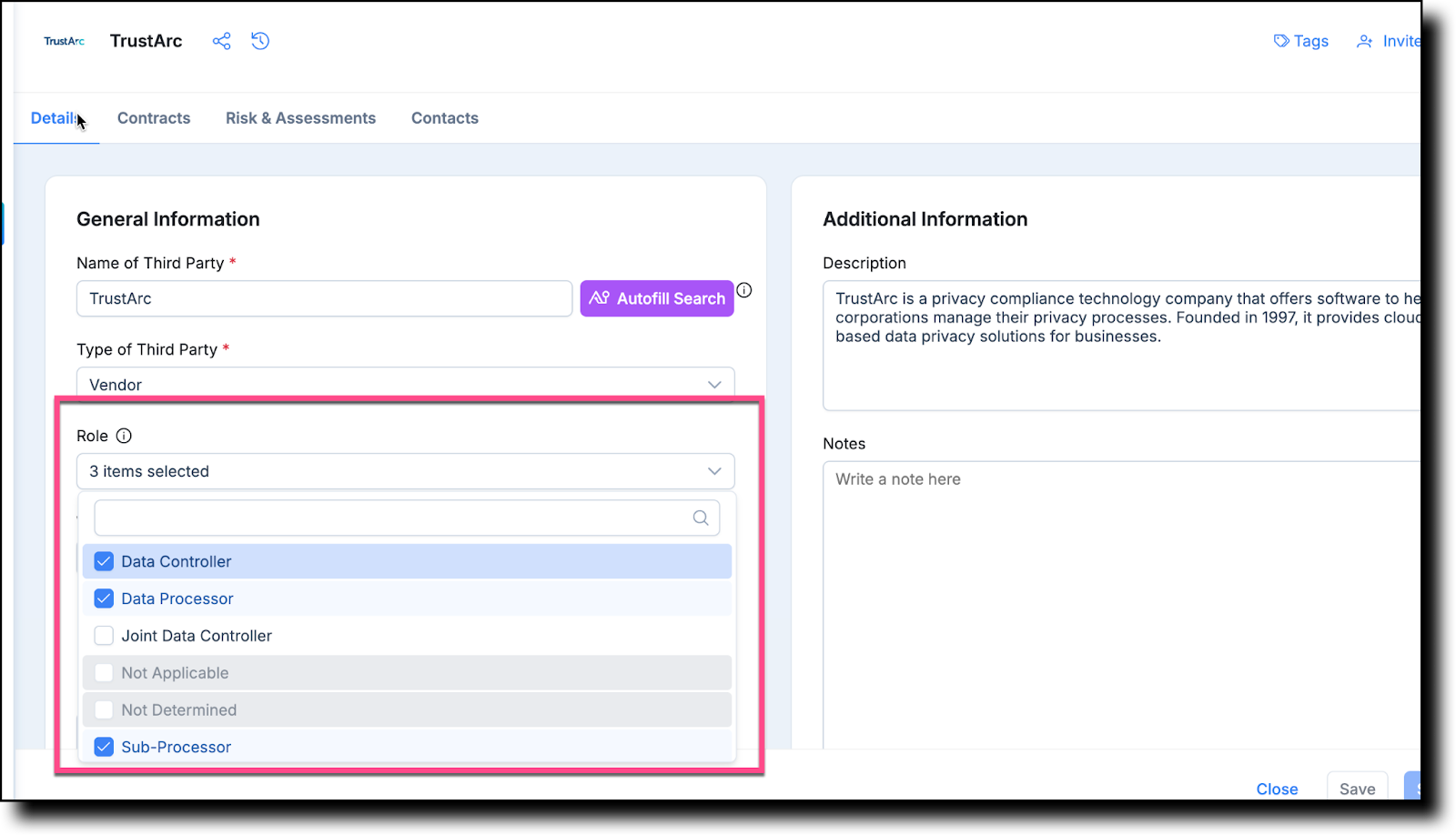Collapse the Role selection dropdown
Viewport: 1456px width, 835px height.
coord(714,471)
